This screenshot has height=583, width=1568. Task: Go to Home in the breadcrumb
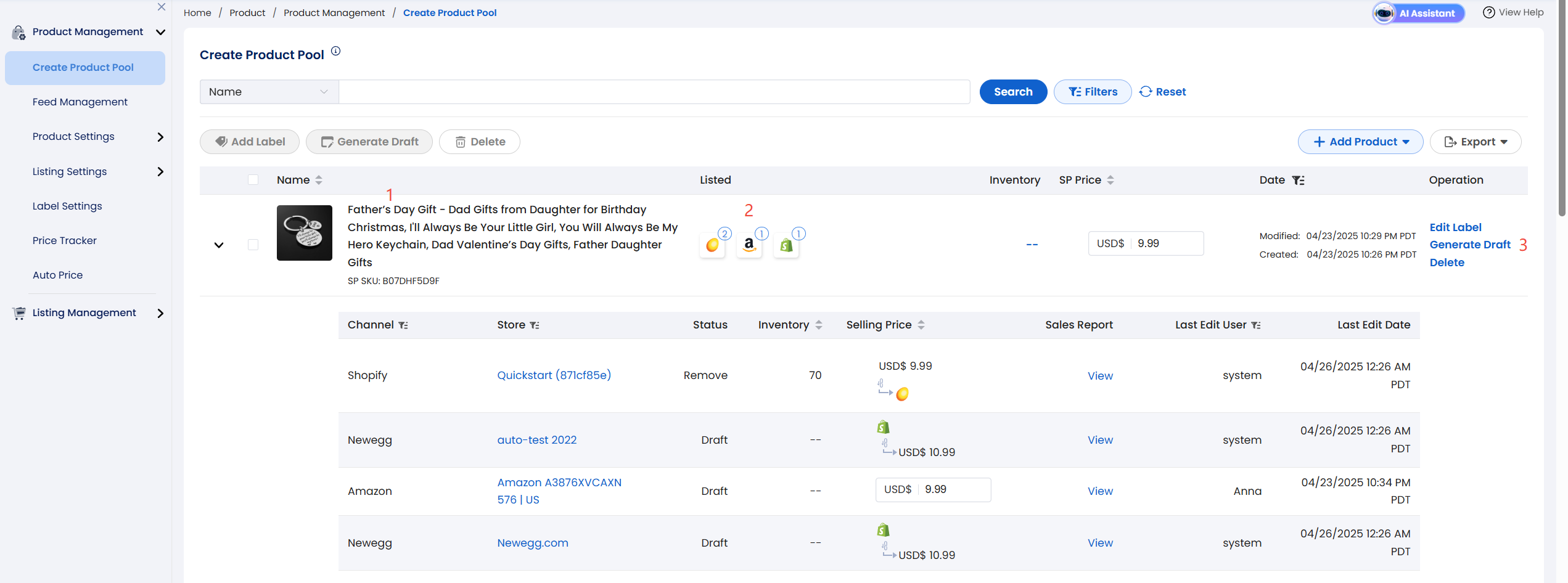197,12
